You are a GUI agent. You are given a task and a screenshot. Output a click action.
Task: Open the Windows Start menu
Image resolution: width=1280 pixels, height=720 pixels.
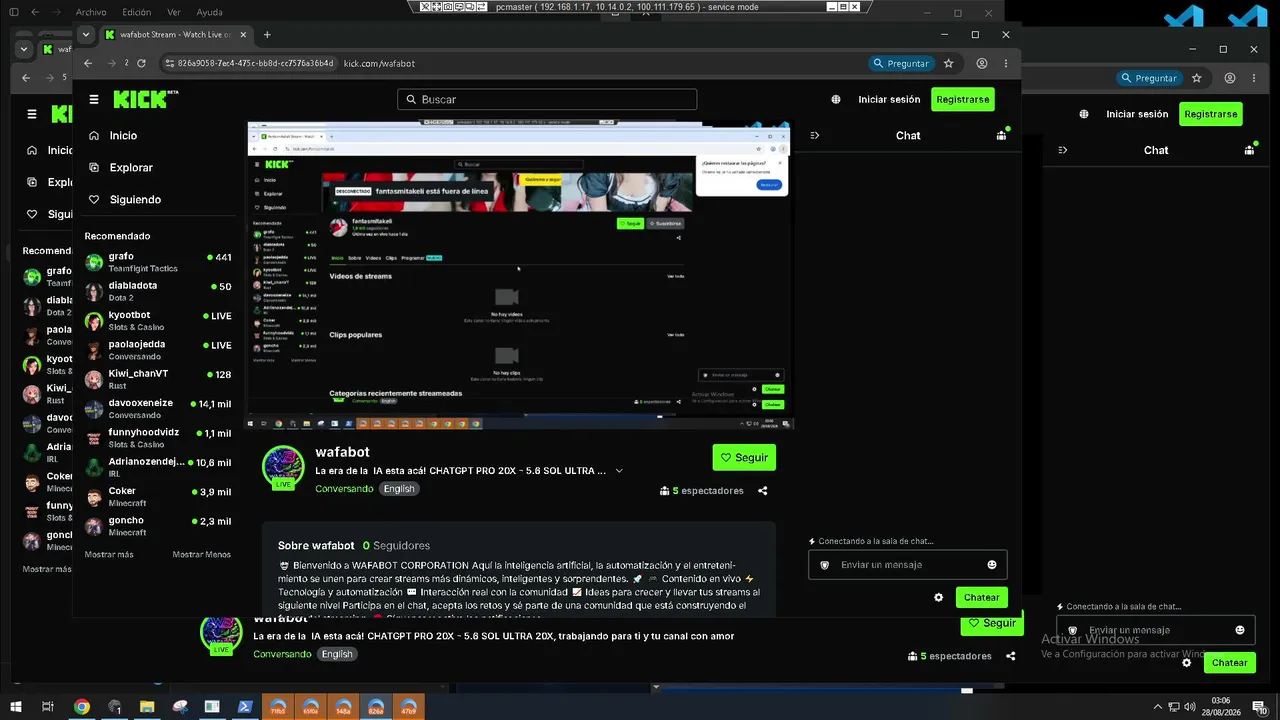(16, 707)
